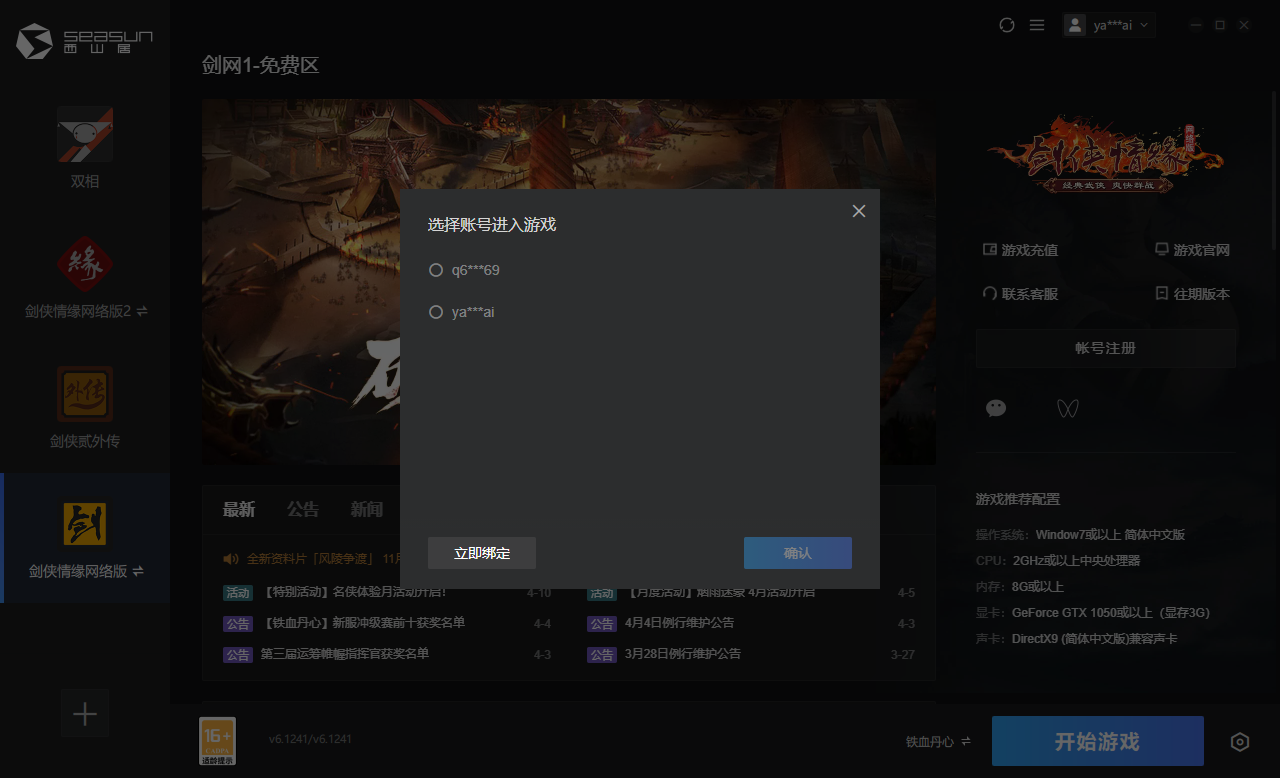The height and width of the screenshot is (778, 1280).
Task: Open 第三届运筹帷幄指挥官获奖名单 item
Action: [x=345, y=654]
